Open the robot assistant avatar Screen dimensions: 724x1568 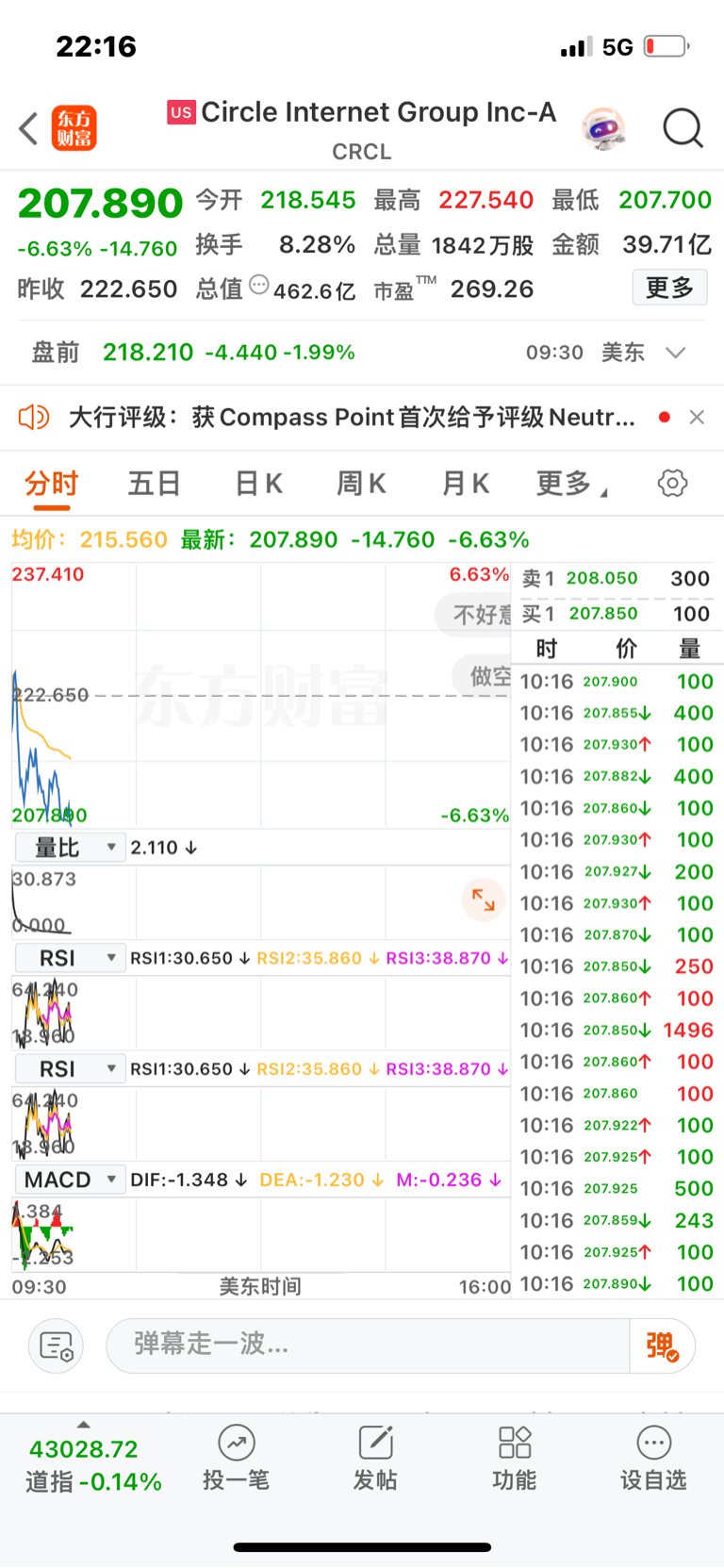[603, 128]
